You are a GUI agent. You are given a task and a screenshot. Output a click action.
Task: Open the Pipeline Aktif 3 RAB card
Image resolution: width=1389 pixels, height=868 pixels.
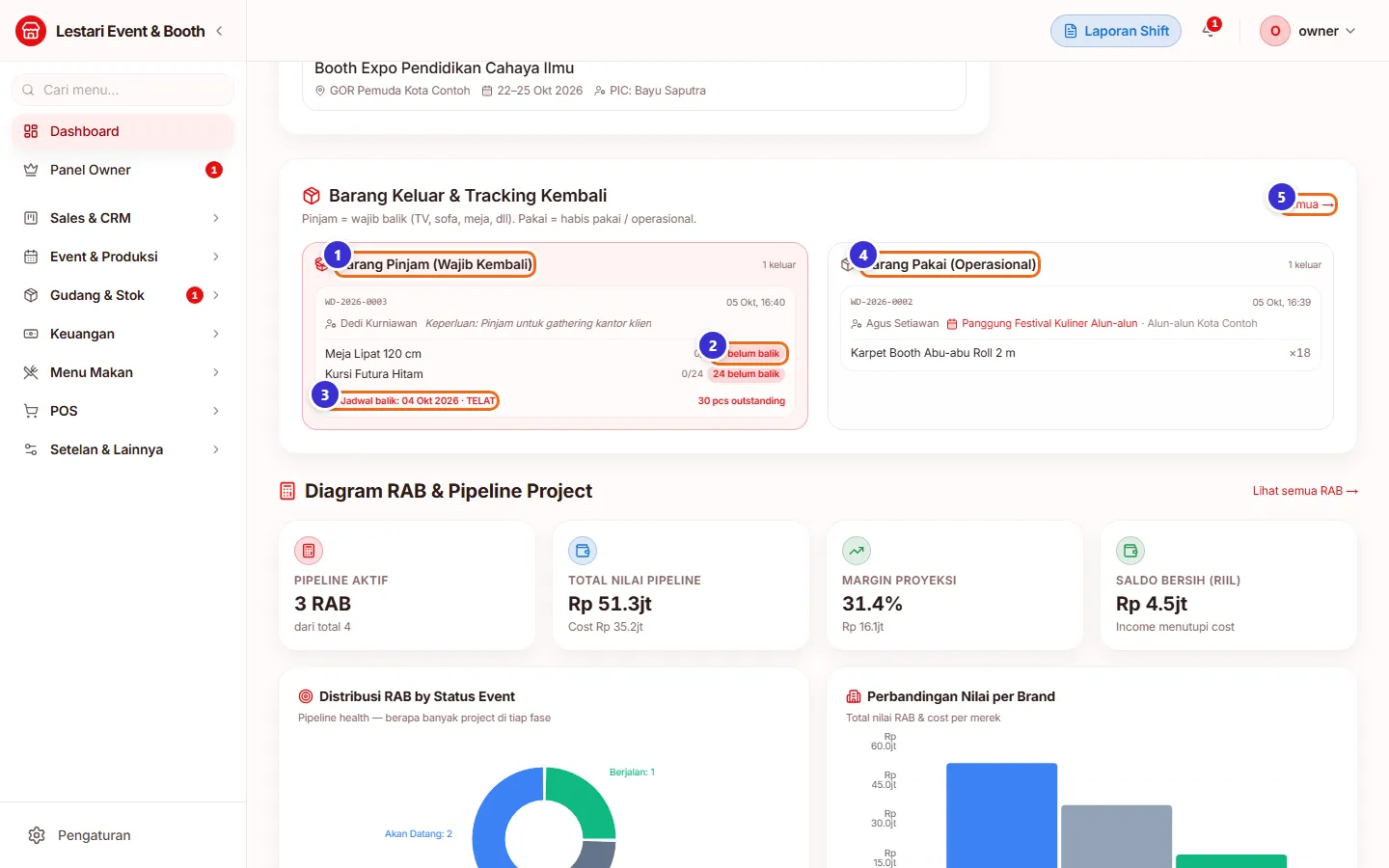click(407, 585)
